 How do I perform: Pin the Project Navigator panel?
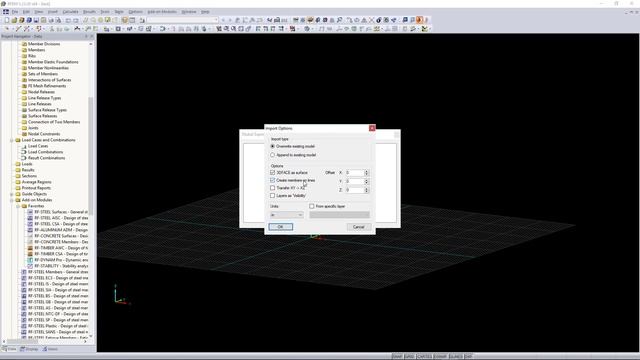tap(86, 36)
